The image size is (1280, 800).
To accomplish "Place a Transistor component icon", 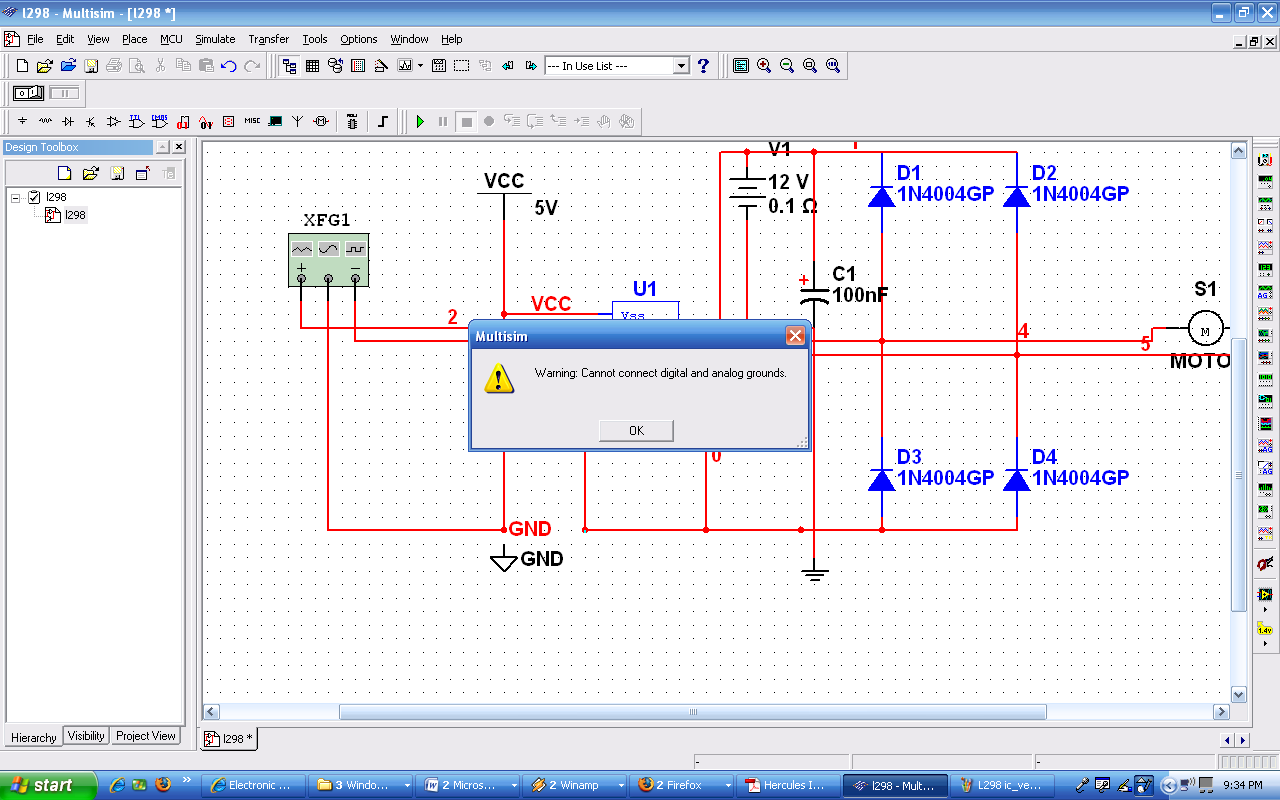I will click(x=91, y=121).
